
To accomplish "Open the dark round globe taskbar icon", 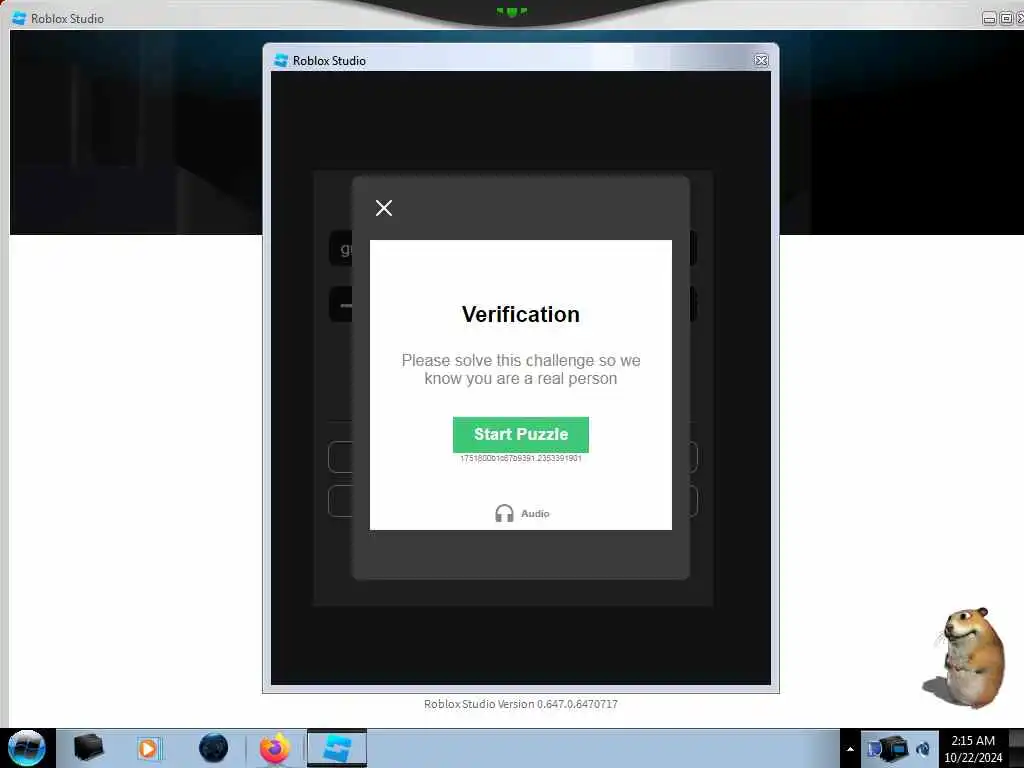I will tap(214, 748).
